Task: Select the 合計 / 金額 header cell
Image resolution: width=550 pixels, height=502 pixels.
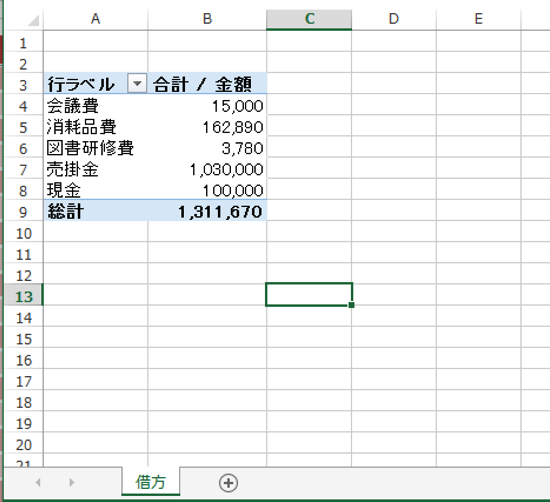Action: [207, 83]
